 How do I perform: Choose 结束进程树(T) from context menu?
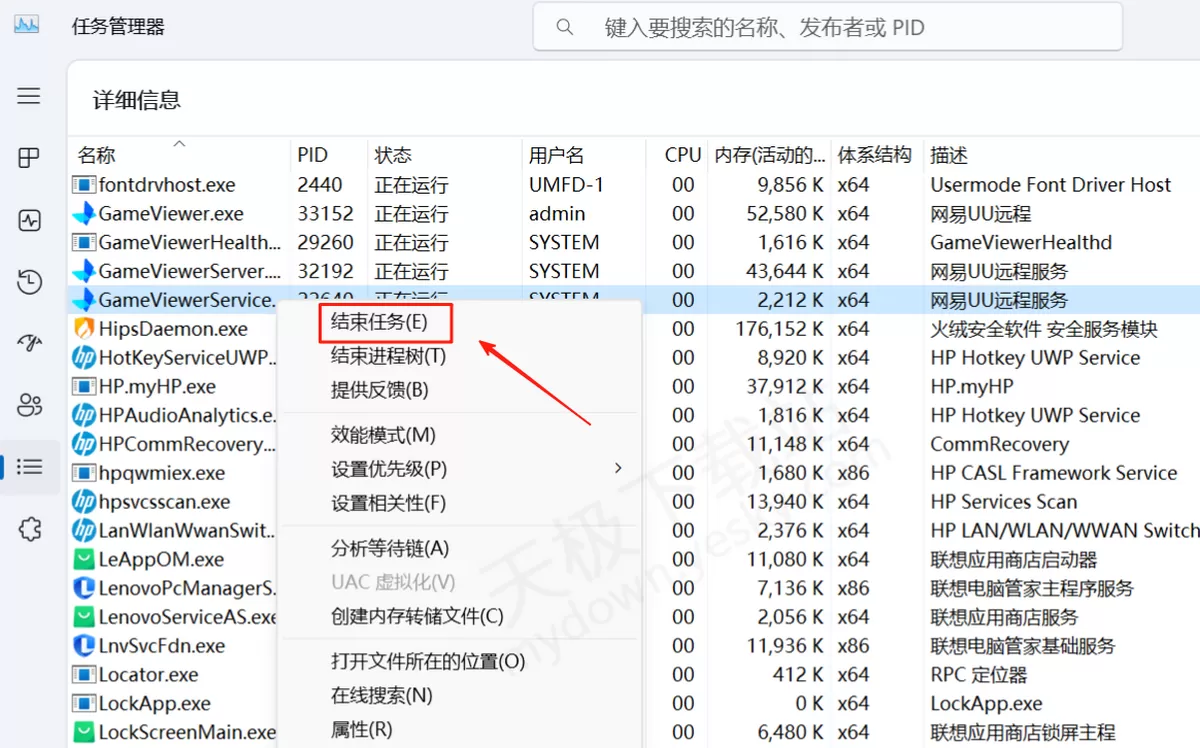(388, 356)
